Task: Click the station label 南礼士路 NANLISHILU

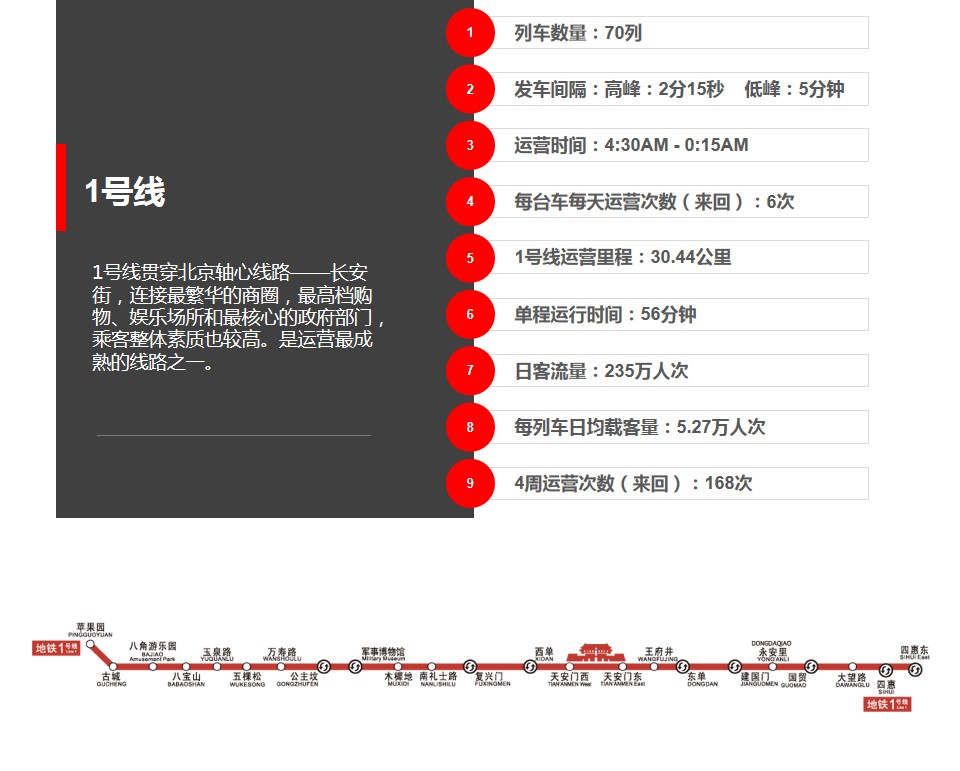Action: [x=438, y=679]
